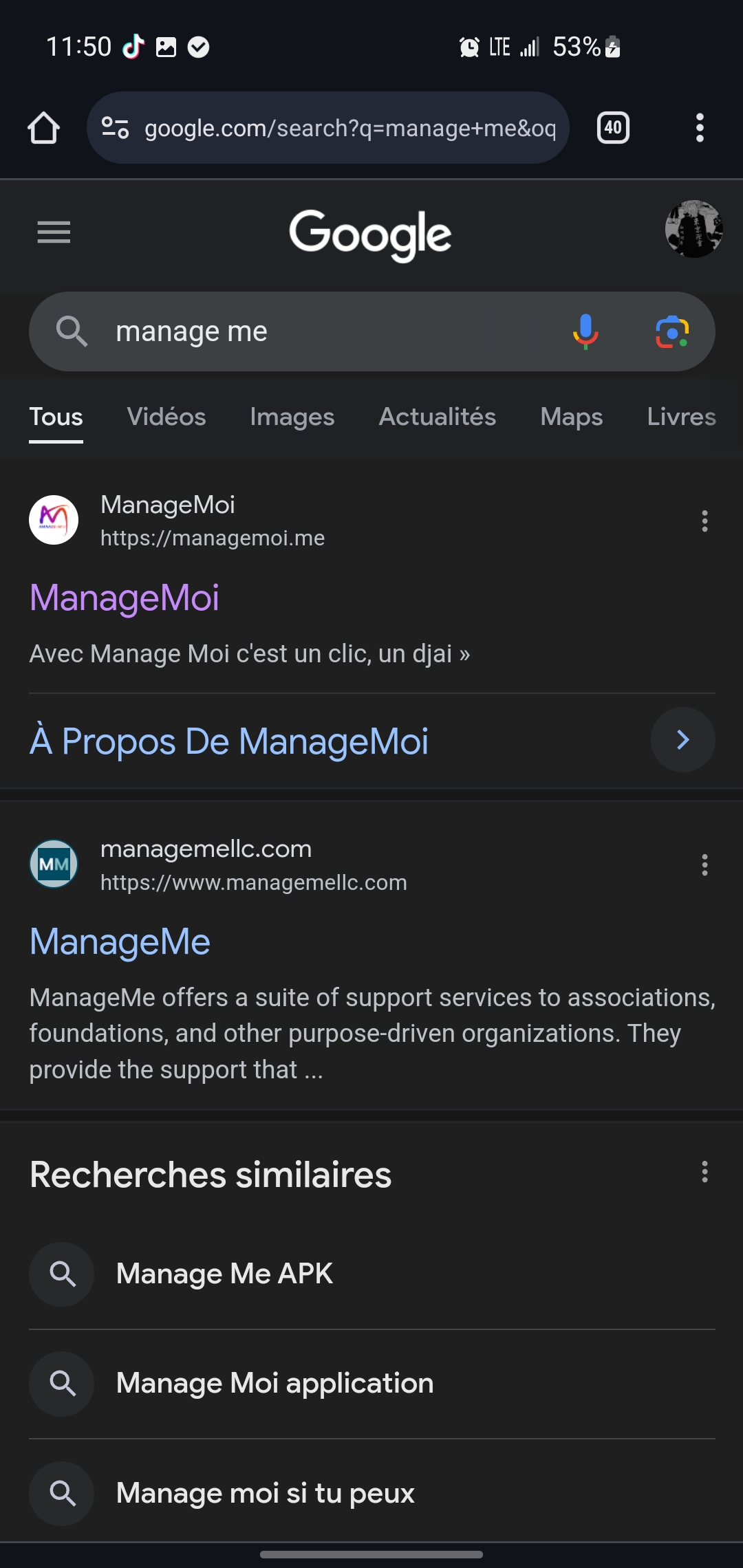Expand À Propos De ManageMoi chevron
The image size is (743, 1568).
[682, 740]
